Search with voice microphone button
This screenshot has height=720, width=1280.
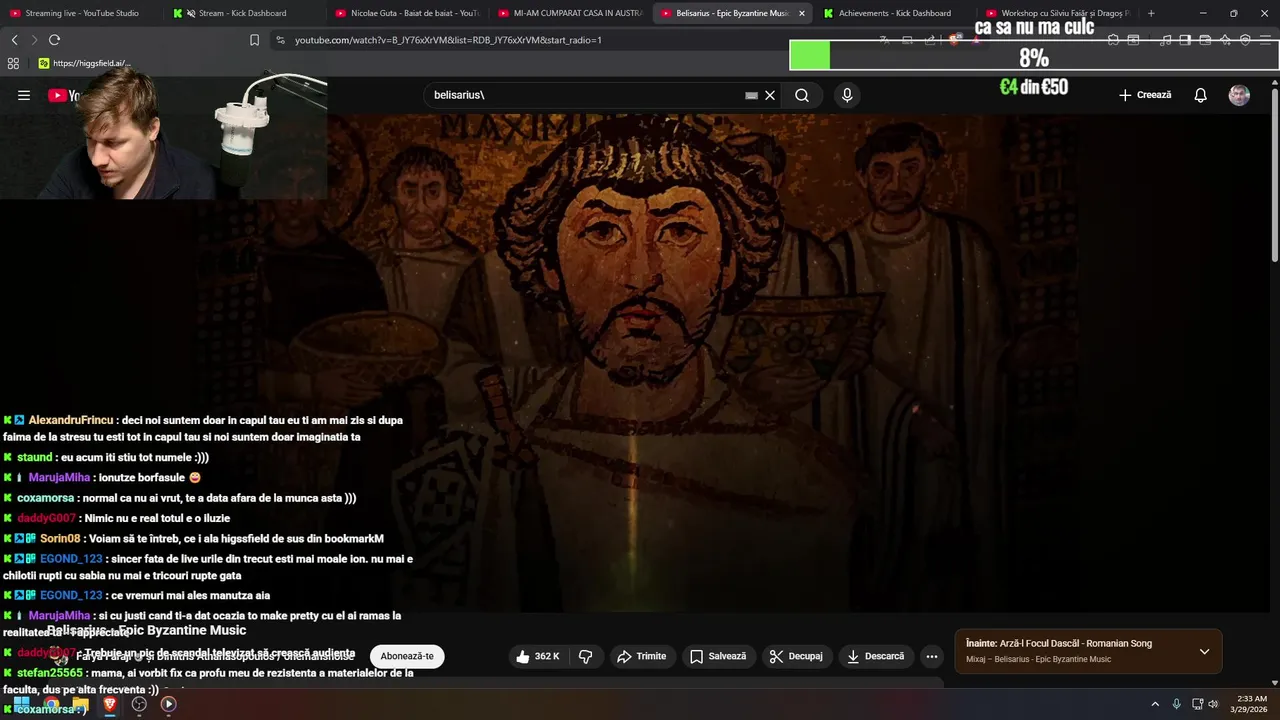847,95
